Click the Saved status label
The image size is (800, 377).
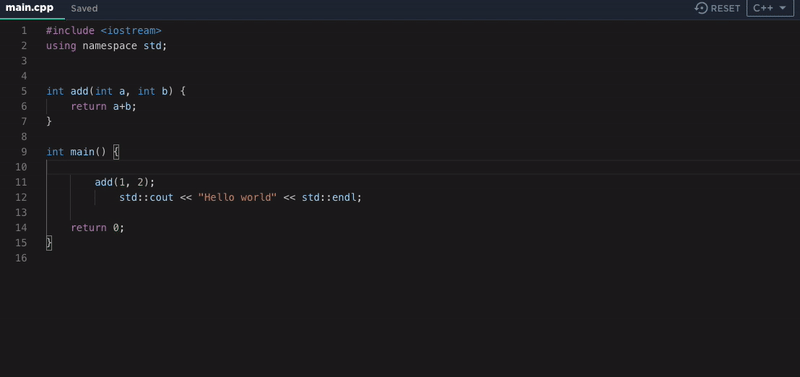pyautogui.click(x=84, y=9)
